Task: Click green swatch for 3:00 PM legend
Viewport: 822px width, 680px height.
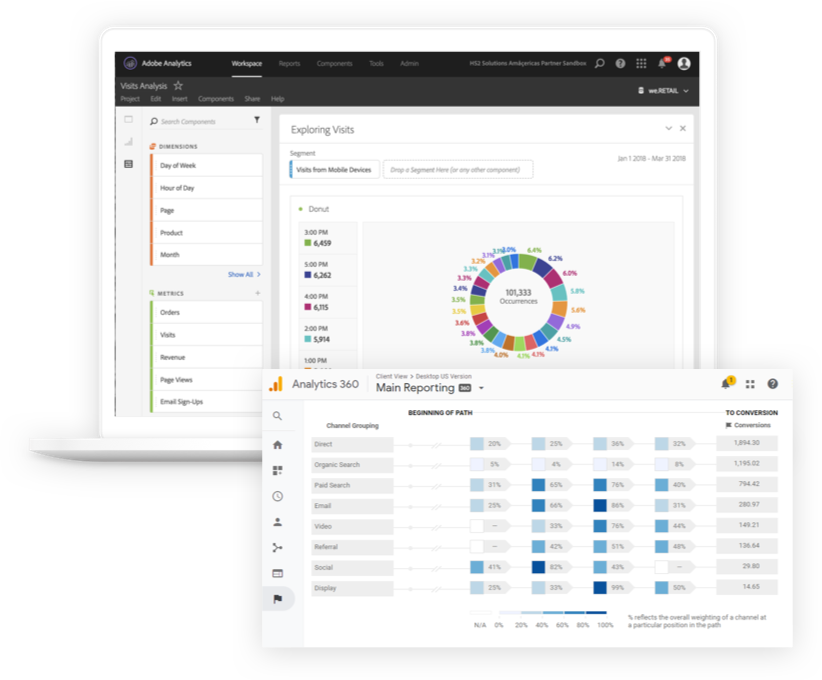Action: (x=308, y=243)
